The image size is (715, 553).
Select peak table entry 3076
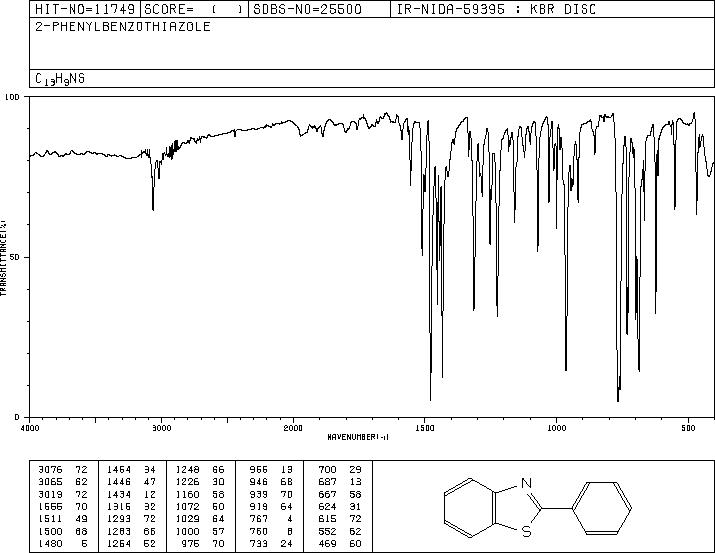(63, 469)
